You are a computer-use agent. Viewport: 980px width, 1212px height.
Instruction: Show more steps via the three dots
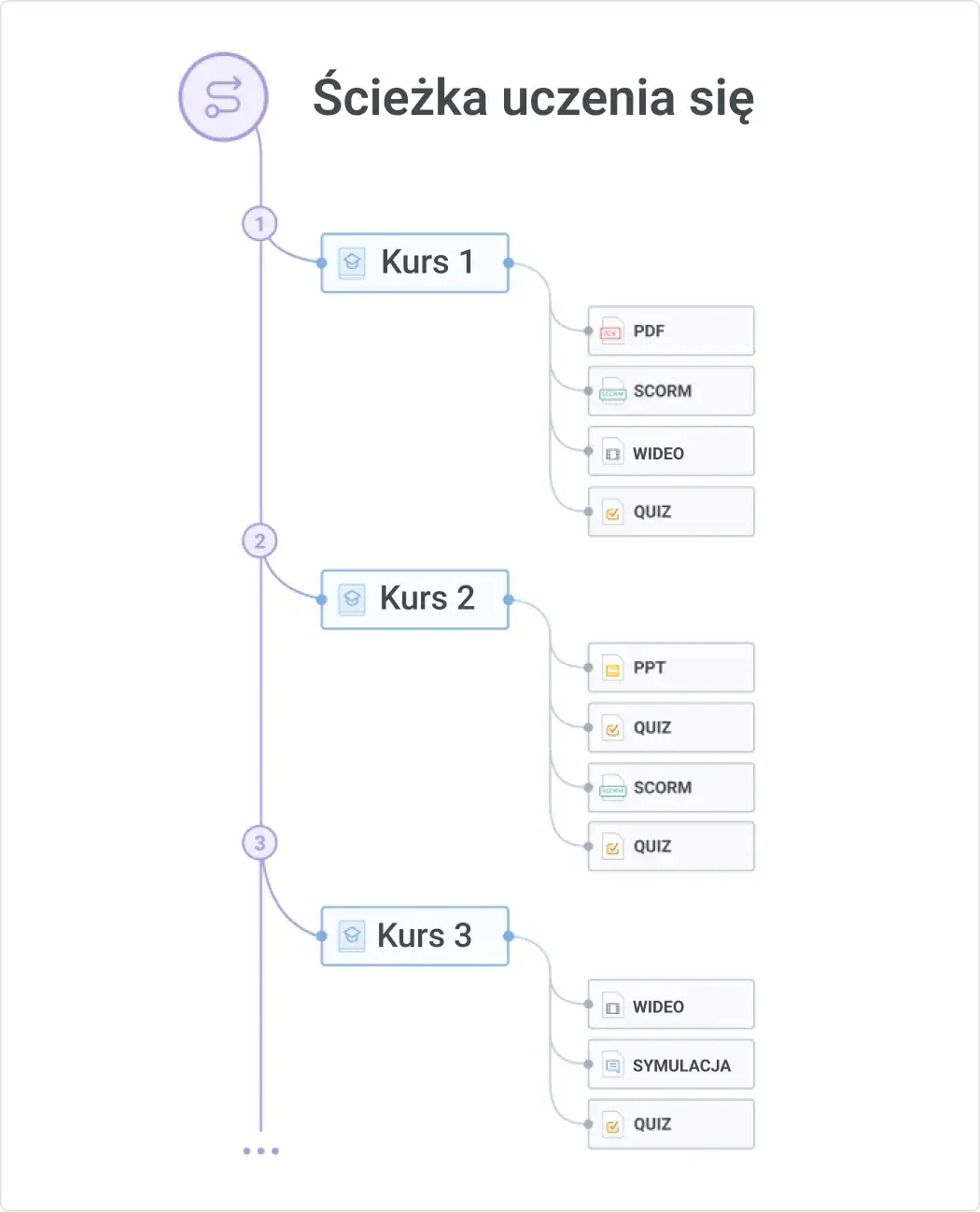(260, 1151)
